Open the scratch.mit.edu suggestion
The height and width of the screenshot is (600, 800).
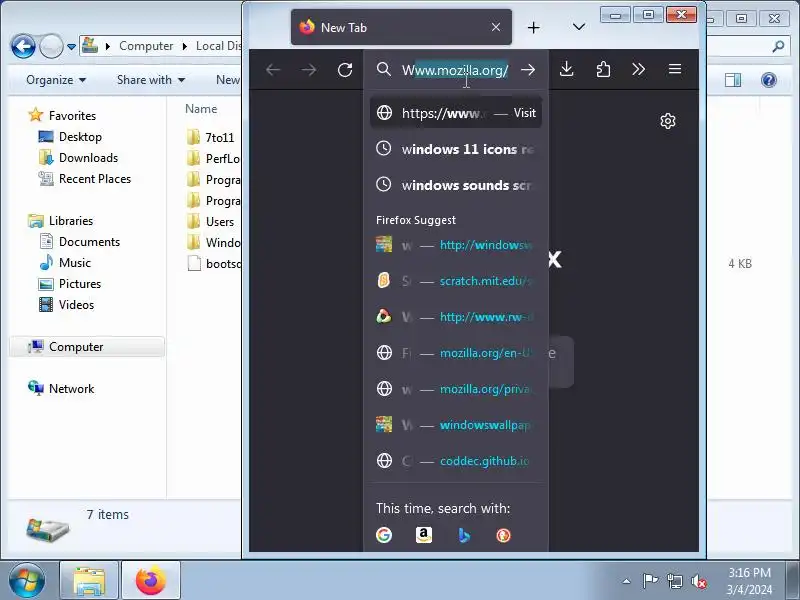pyautogui.click(x=456, y=281)
